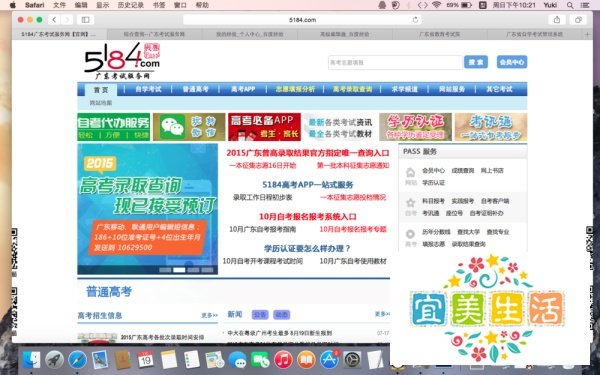Add a new Safari tab
The width and height of the screenshot is (600, 375).
point(587,34)
